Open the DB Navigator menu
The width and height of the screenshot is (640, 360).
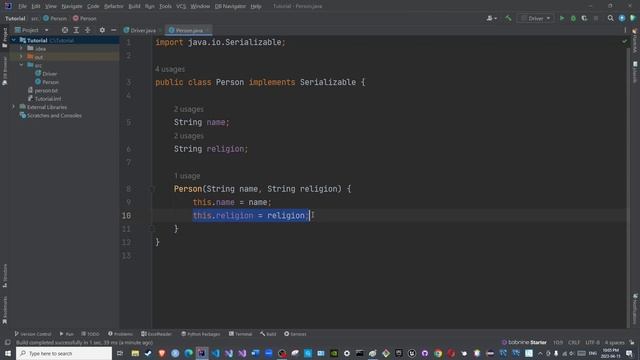point(230,6)
